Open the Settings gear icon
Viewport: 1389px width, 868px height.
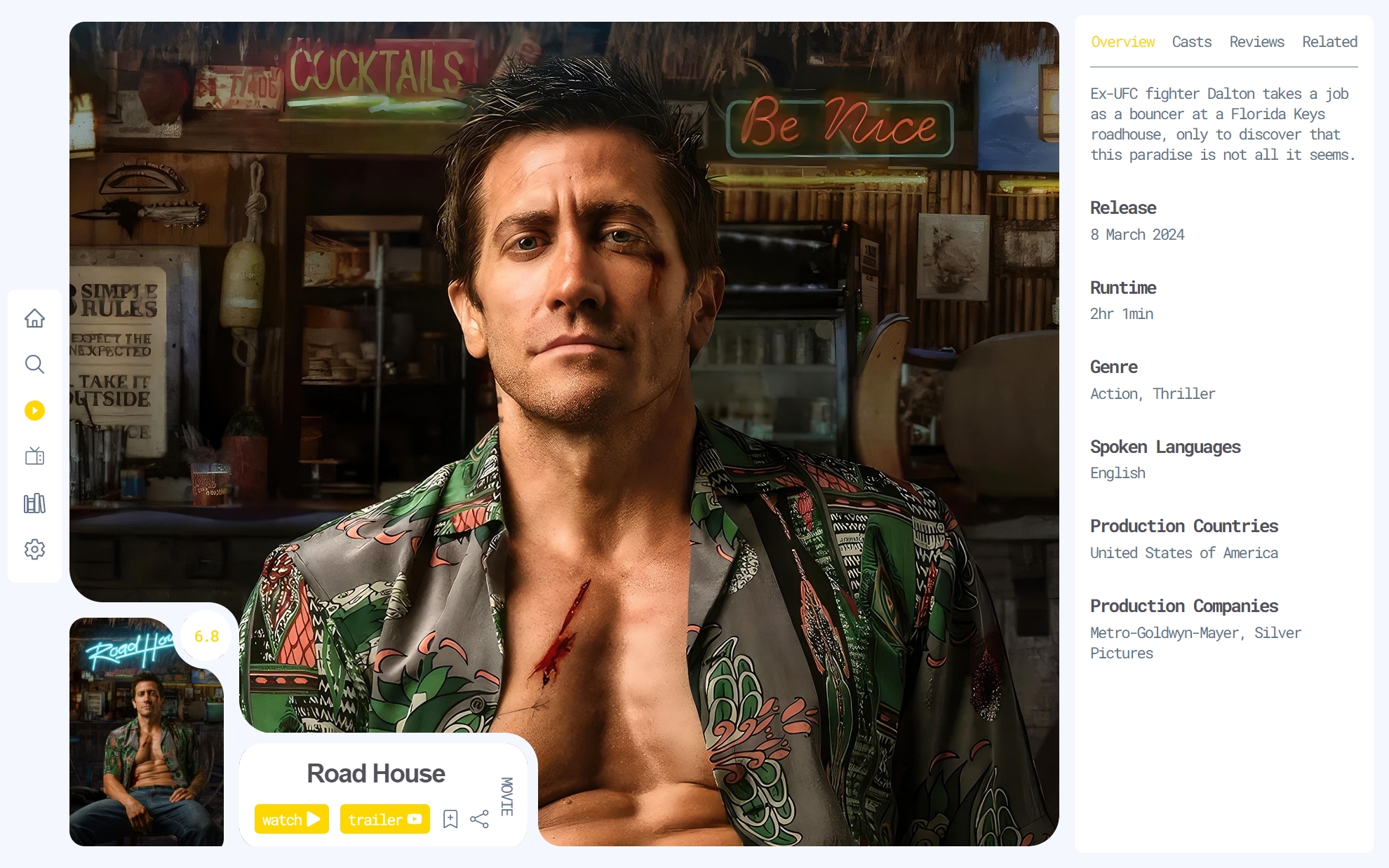34,549
